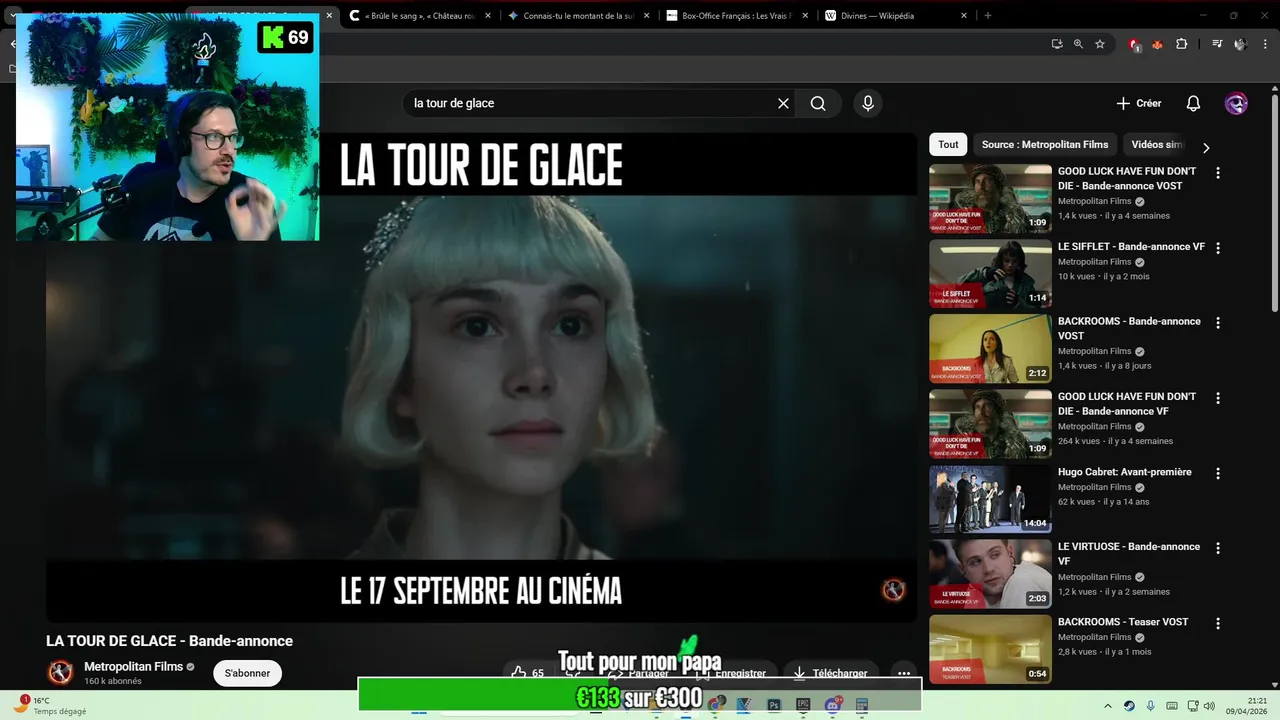Start voice search with microphone icon
The image size is (1280, 720).
(868, 103)
